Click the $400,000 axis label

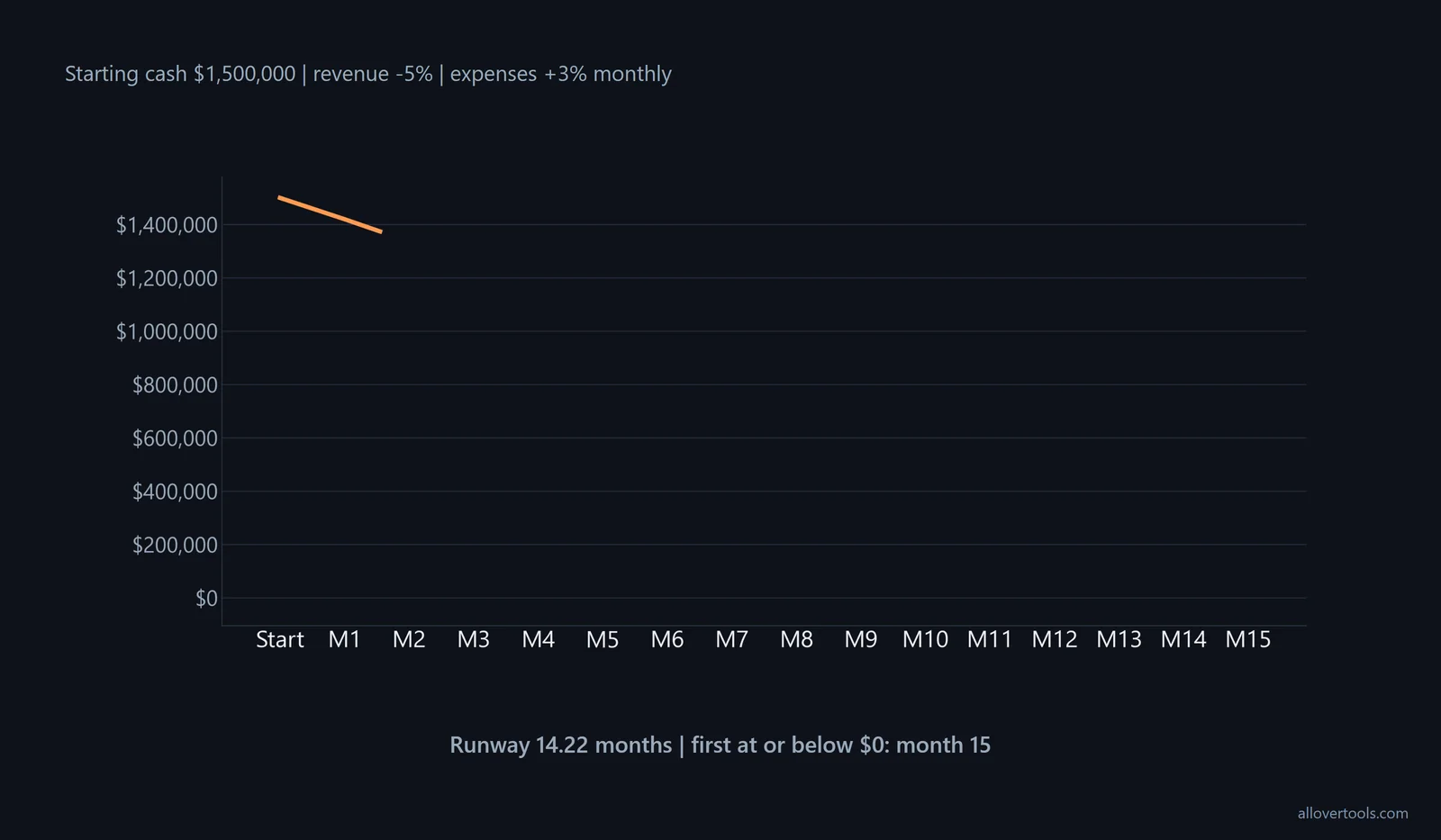(x=175, y=492)
